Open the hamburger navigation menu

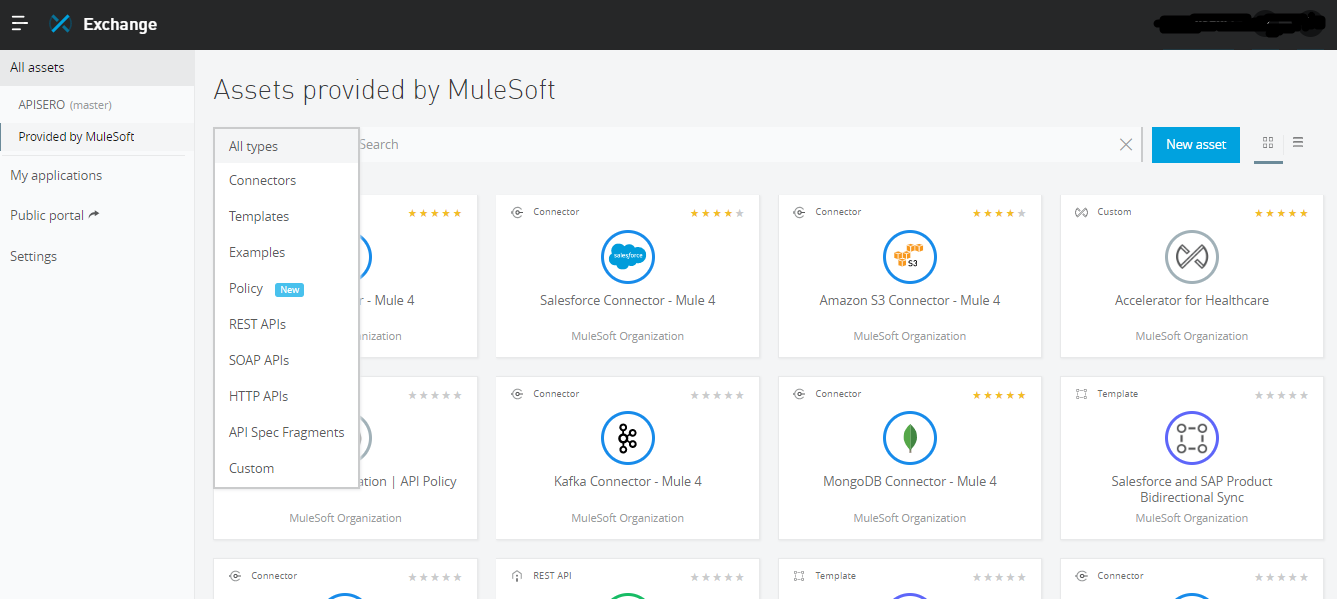pyautogui.click(x=19, y=23)
